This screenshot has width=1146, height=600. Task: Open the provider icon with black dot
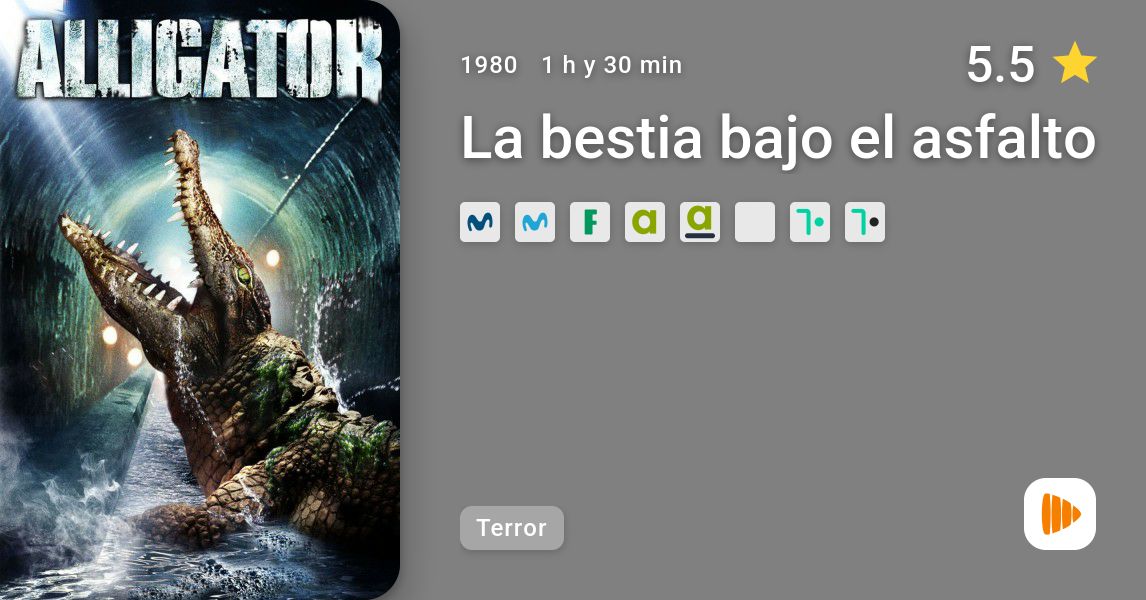pyautogui.click(x=865, y=222)
